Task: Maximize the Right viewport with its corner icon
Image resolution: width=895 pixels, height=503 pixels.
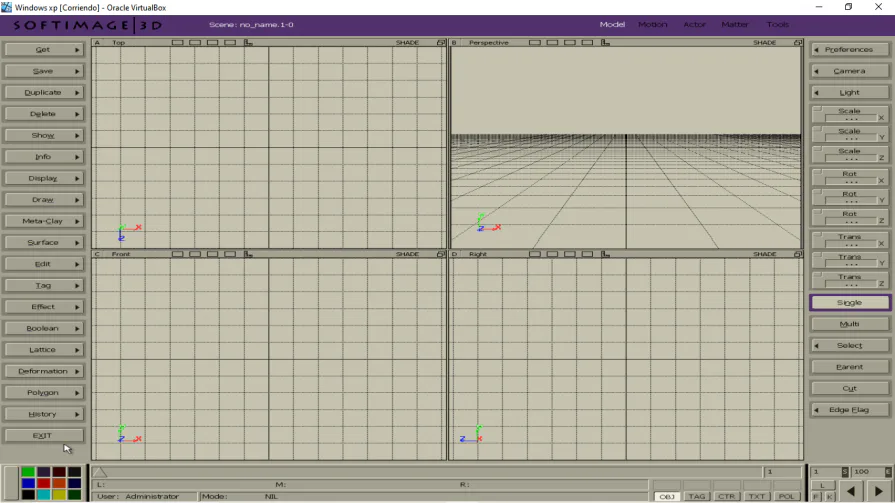Action: (797, 254)
